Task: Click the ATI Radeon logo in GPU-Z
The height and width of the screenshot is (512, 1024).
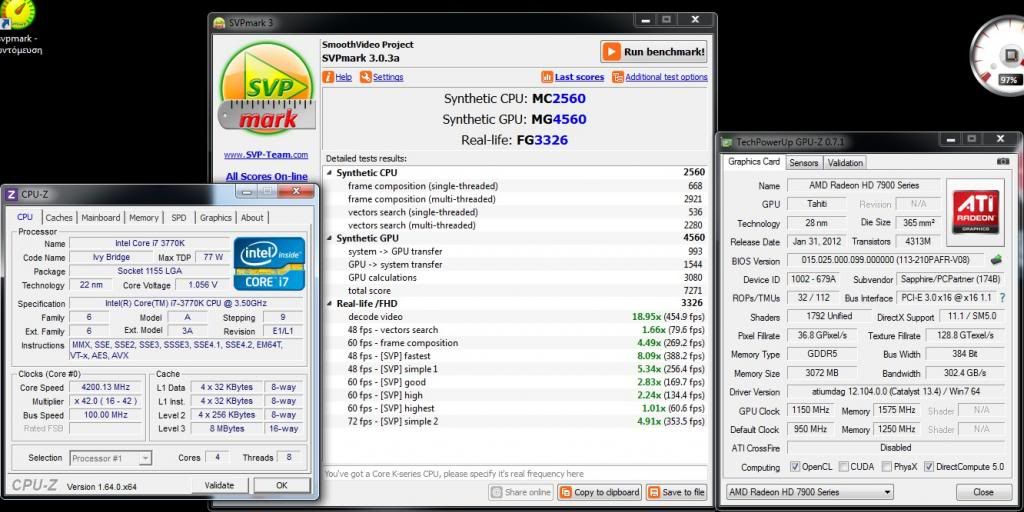Action: 975,212
